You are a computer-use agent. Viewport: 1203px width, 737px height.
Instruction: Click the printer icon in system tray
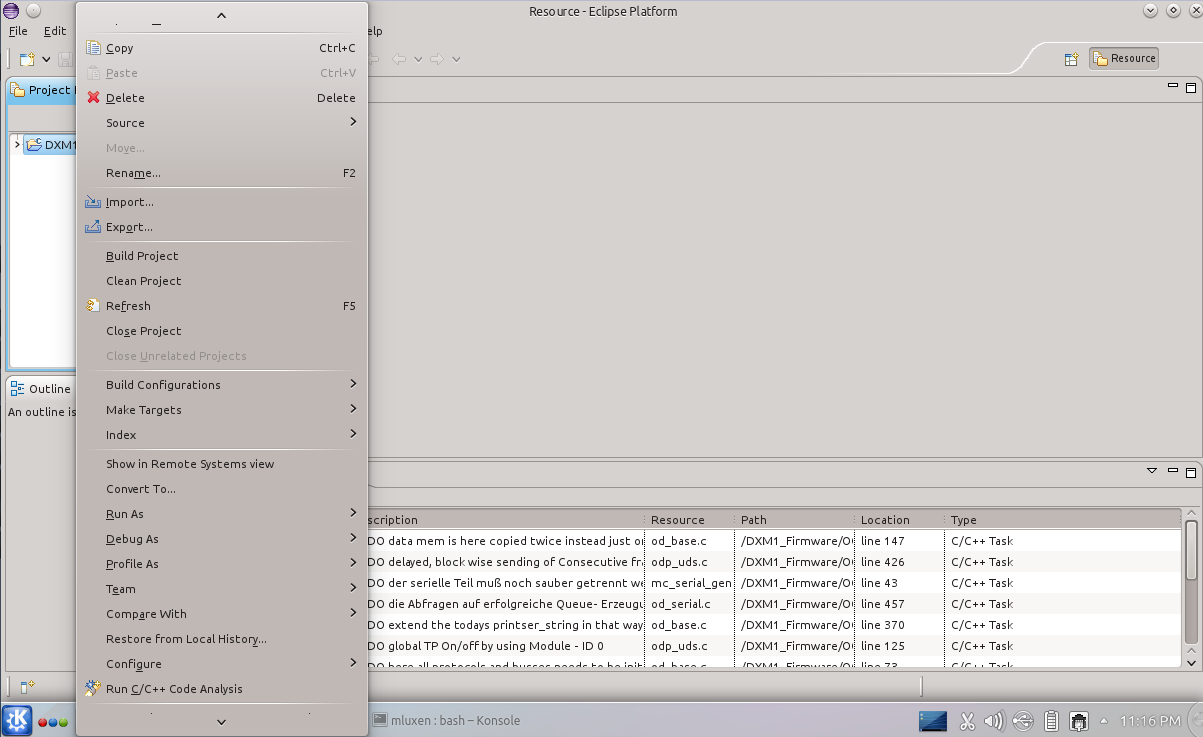pyautogui.click(x=1079, y=720)
